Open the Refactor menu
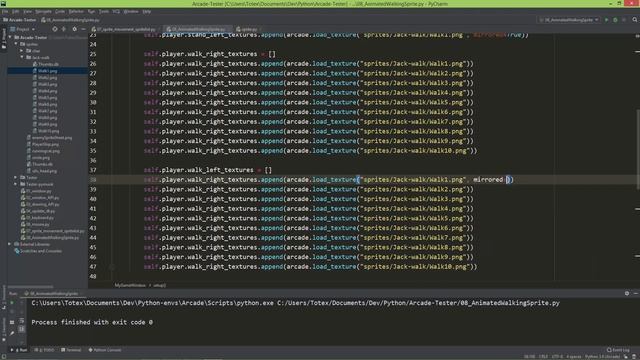 click(x=76, y=11)
